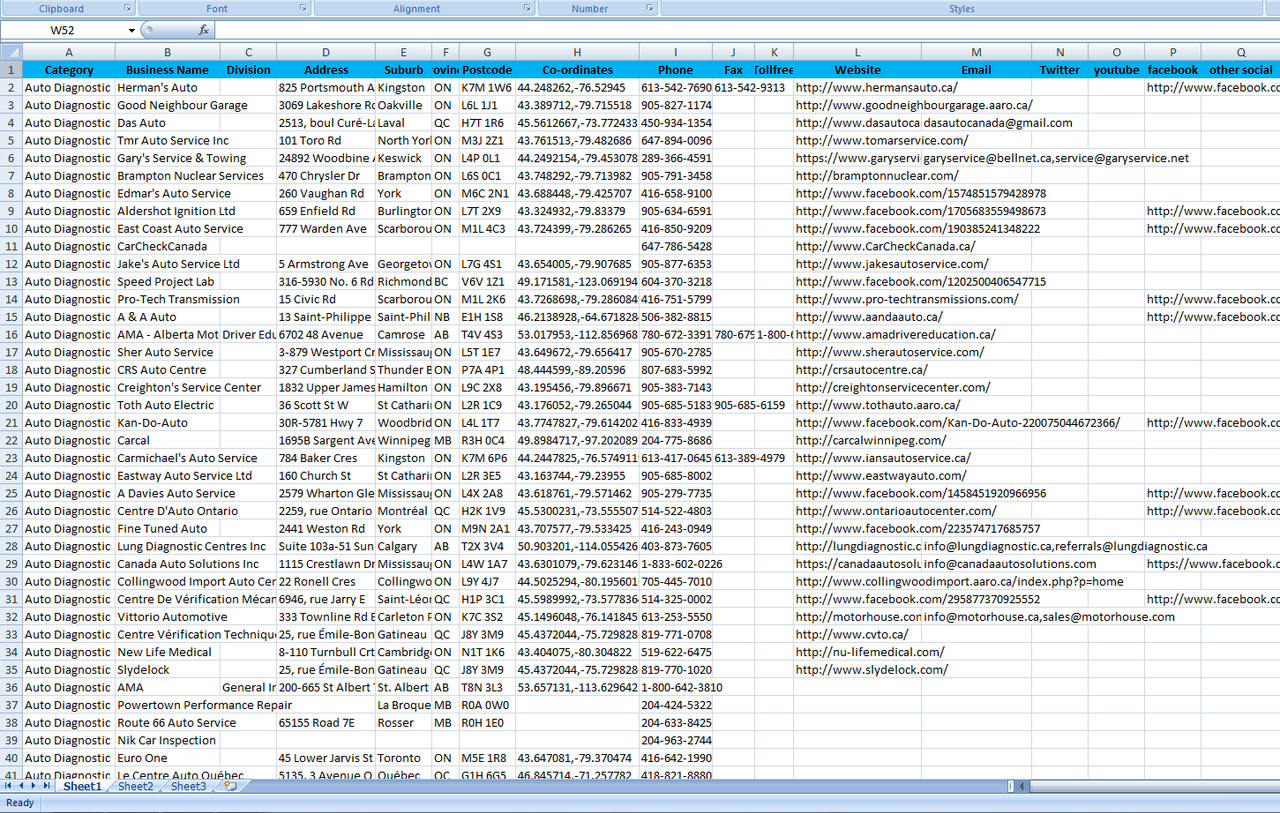The height and width of the screenshot is (813, 1280).
Task: Open the tomarservice.com website link
Action: coord(882,141)
